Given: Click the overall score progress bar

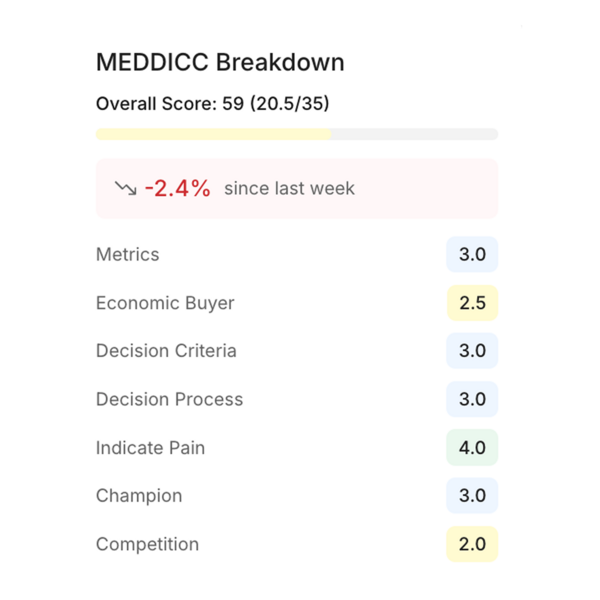Looking at the screenshot, I should coord(297,134).
